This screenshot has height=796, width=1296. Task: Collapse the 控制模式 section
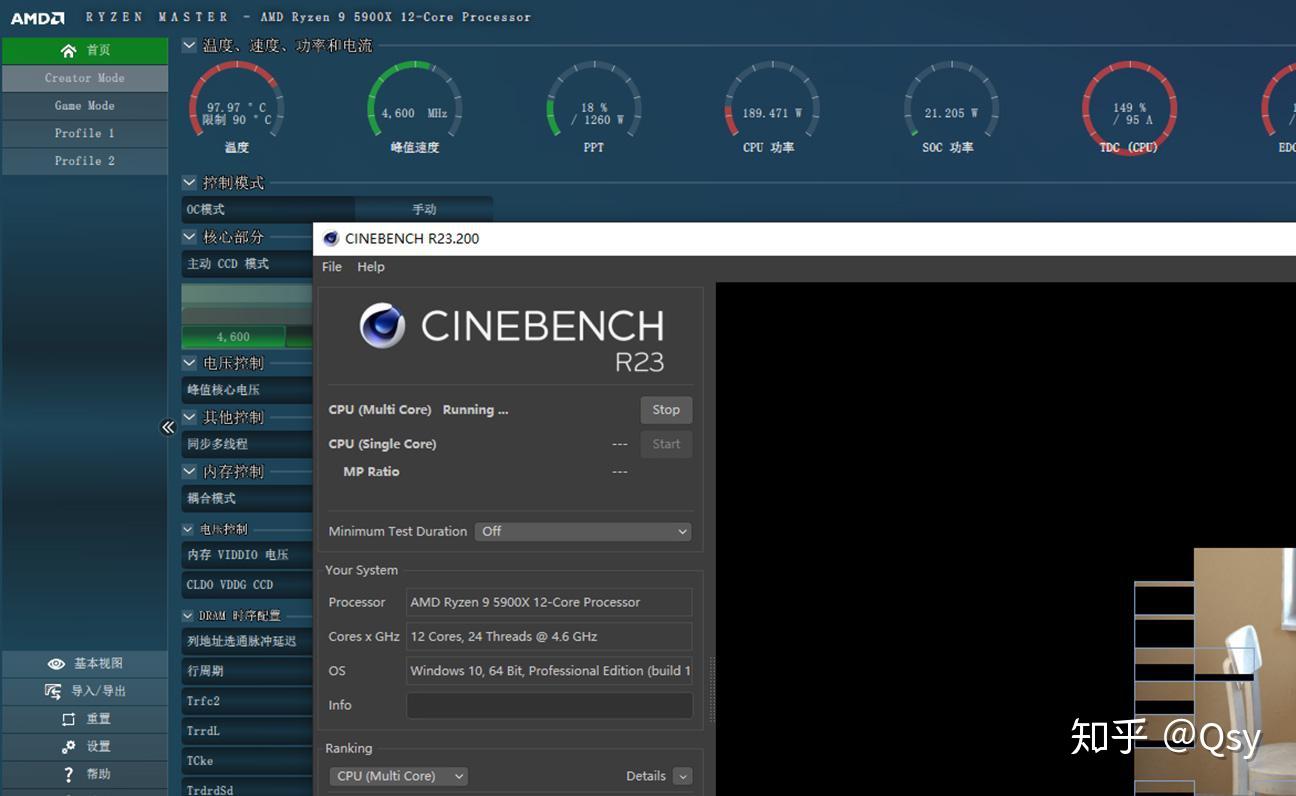coord(189,183)
